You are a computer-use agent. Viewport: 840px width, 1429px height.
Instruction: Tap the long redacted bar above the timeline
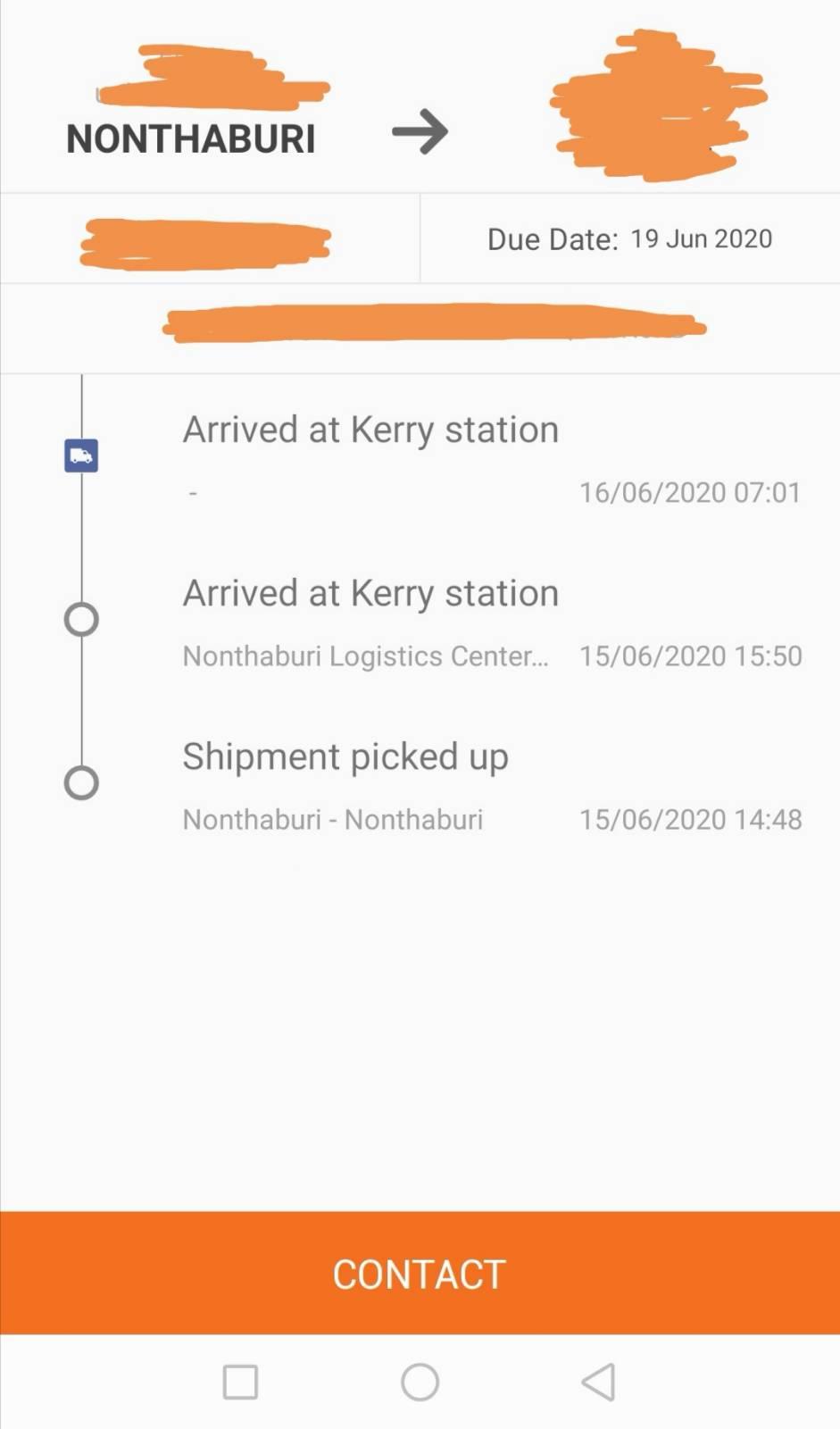coord(434,322)
